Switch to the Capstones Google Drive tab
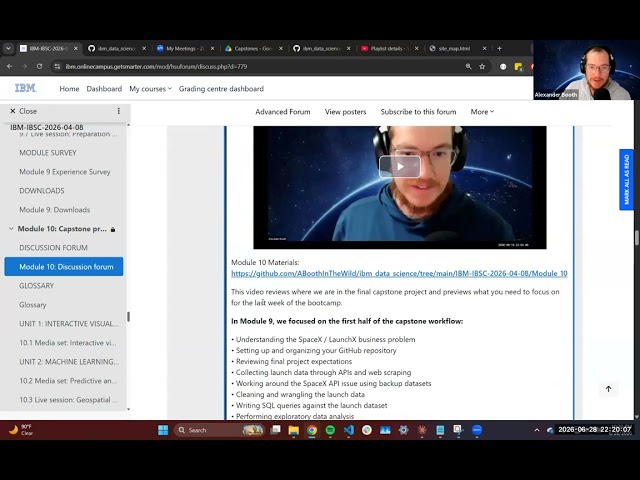 254,48
